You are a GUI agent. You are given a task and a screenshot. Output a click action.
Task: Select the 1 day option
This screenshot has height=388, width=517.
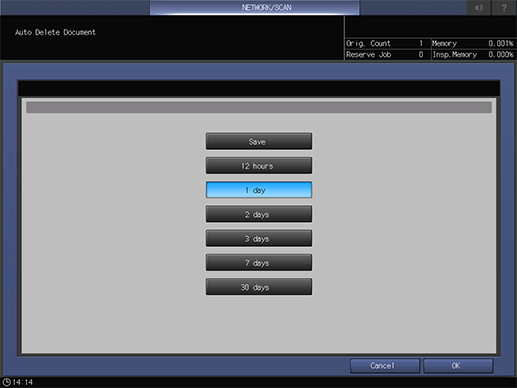[259, 190]
